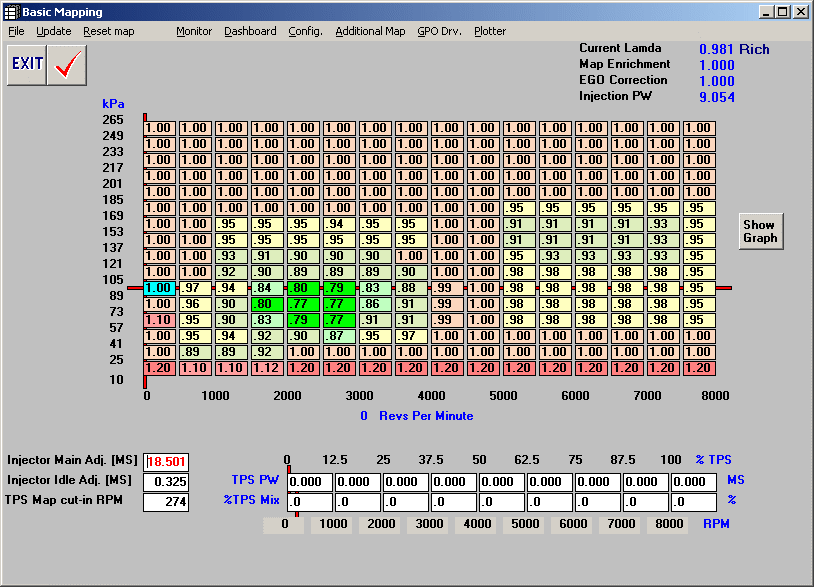Click the Injector Main Adj. field showing 18.501
The width and height of the screenshot is (814, 587).
click(166, 462)
